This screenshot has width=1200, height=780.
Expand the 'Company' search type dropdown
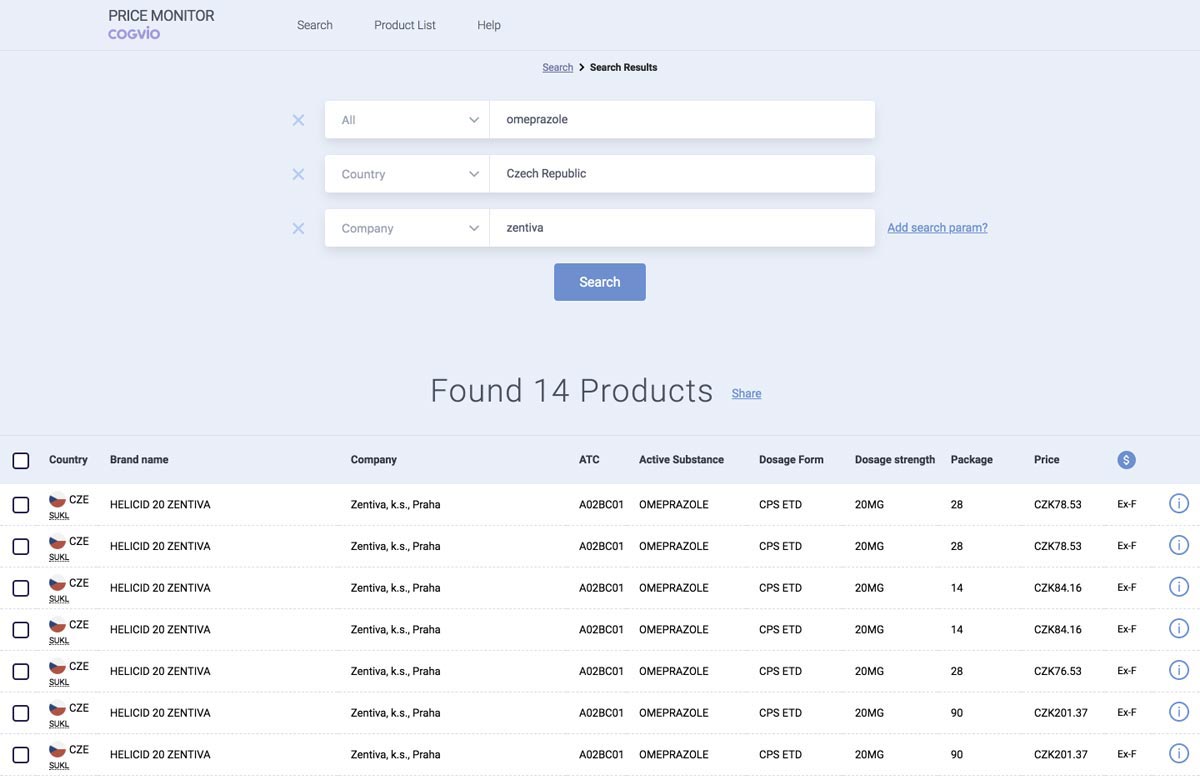(x=407, y=228)
